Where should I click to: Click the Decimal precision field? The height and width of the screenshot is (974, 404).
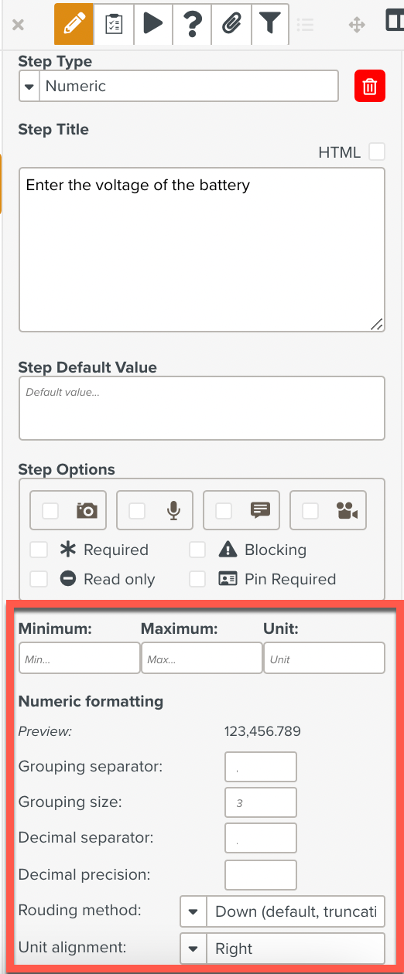pyautogui.click(x=260, y=875)
